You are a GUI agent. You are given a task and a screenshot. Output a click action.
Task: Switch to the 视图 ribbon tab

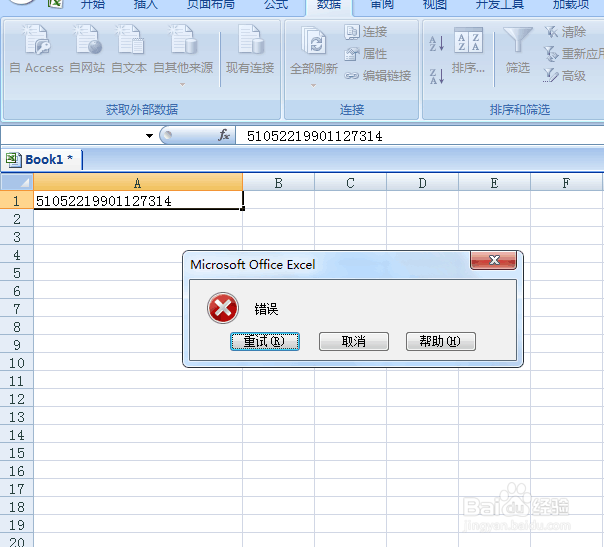pos(435,5)
